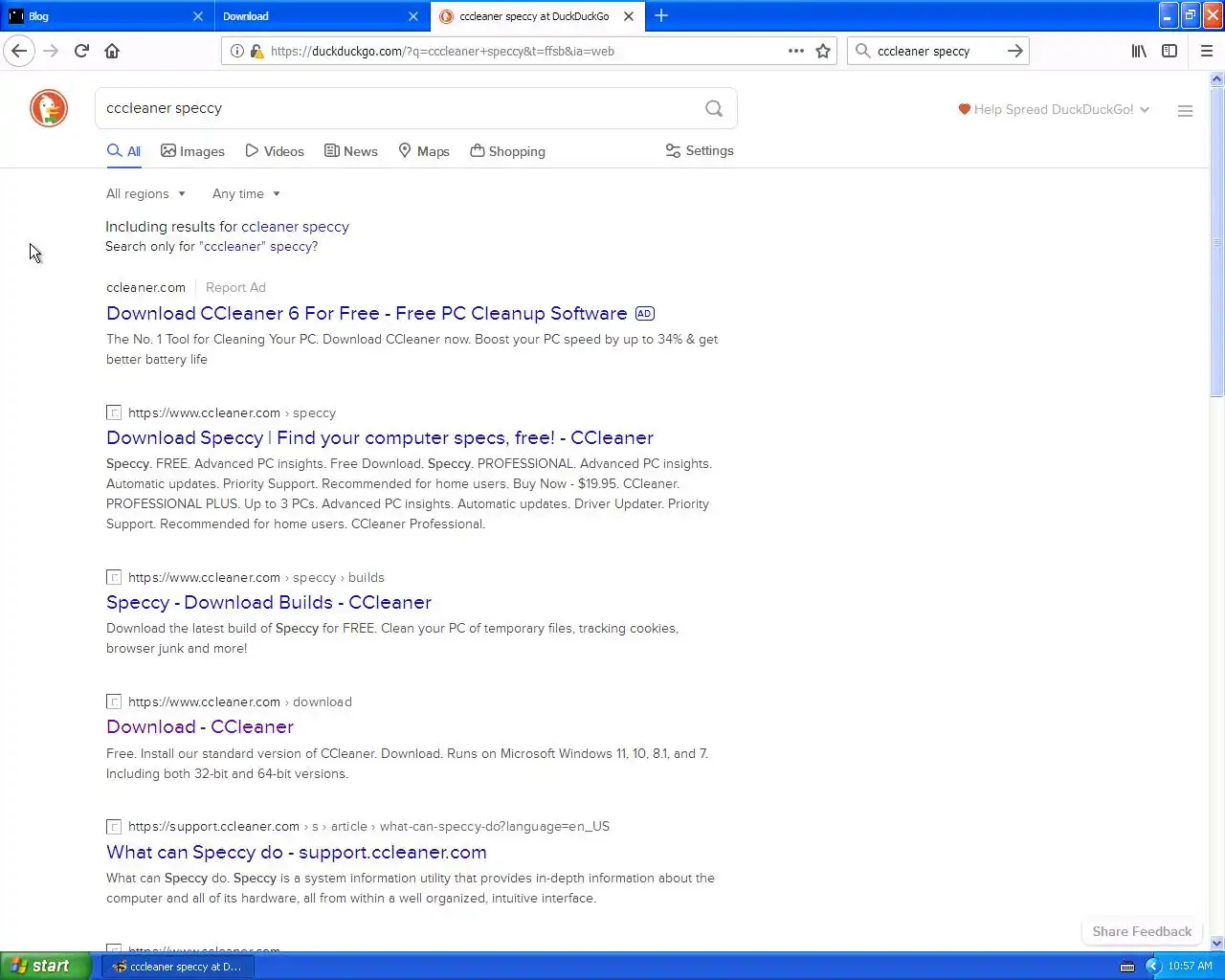The height and width of the screenshot is (980, 1225).
Task: Reload the current page
Action: 81,51
